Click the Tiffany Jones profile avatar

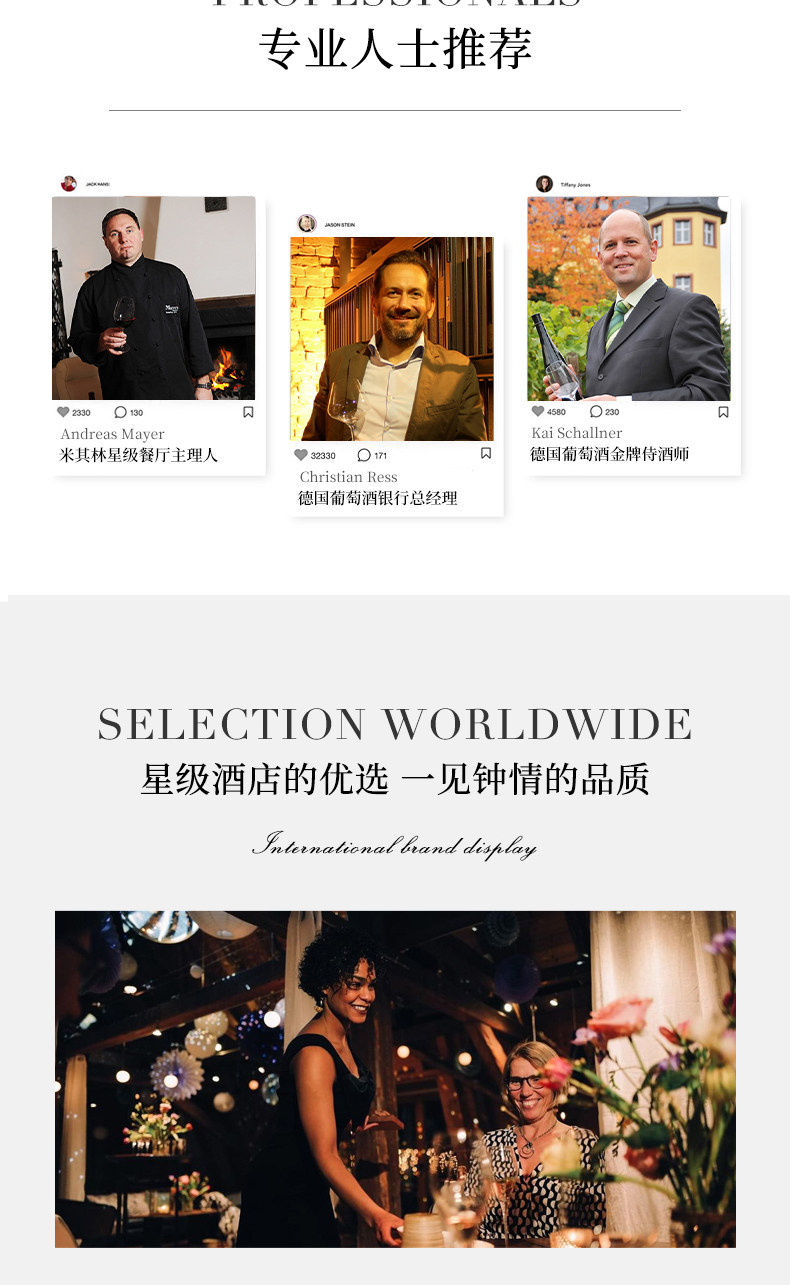pos(544,184)
